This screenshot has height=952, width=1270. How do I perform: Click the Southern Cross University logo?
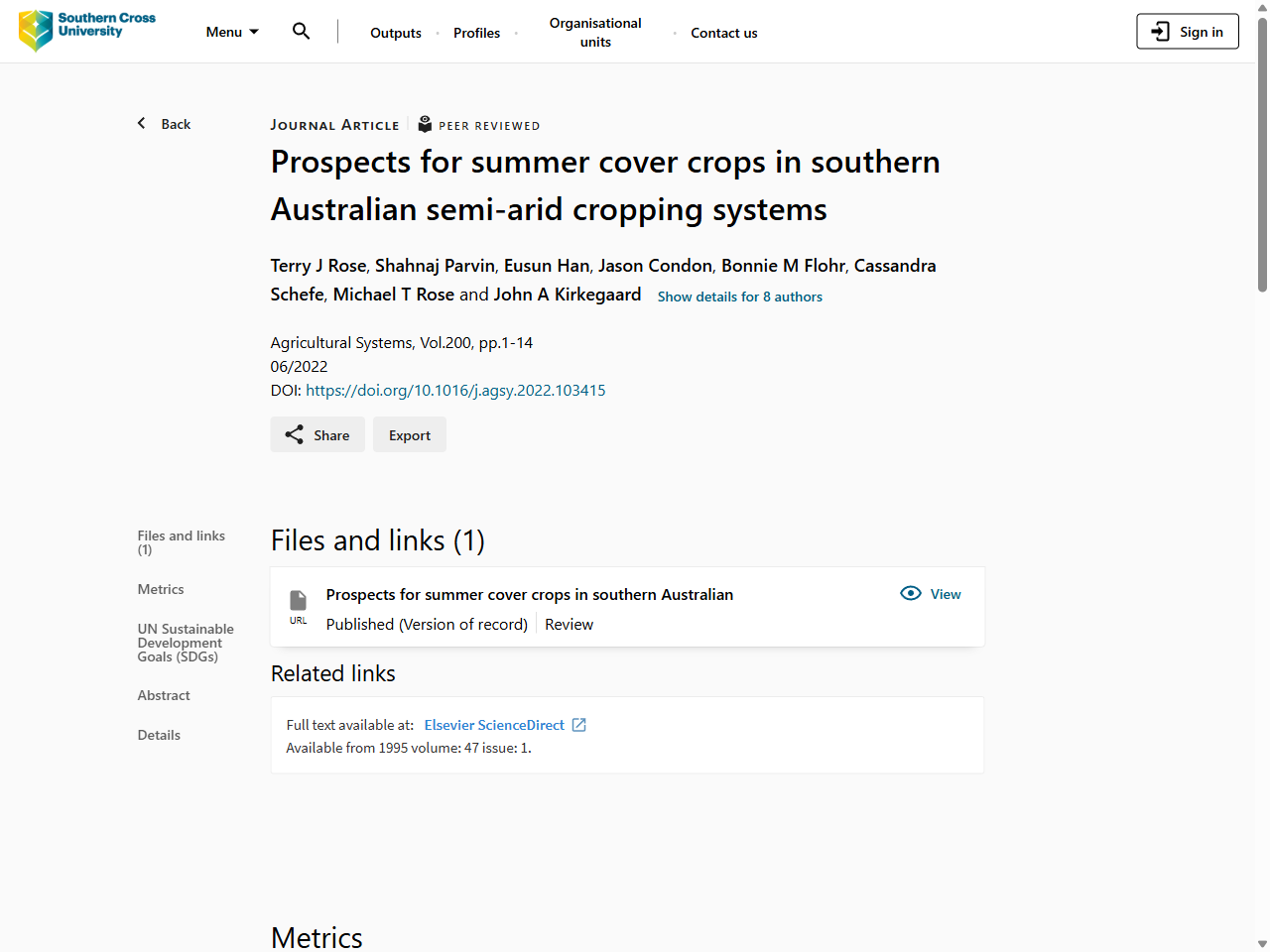(86, 31)
